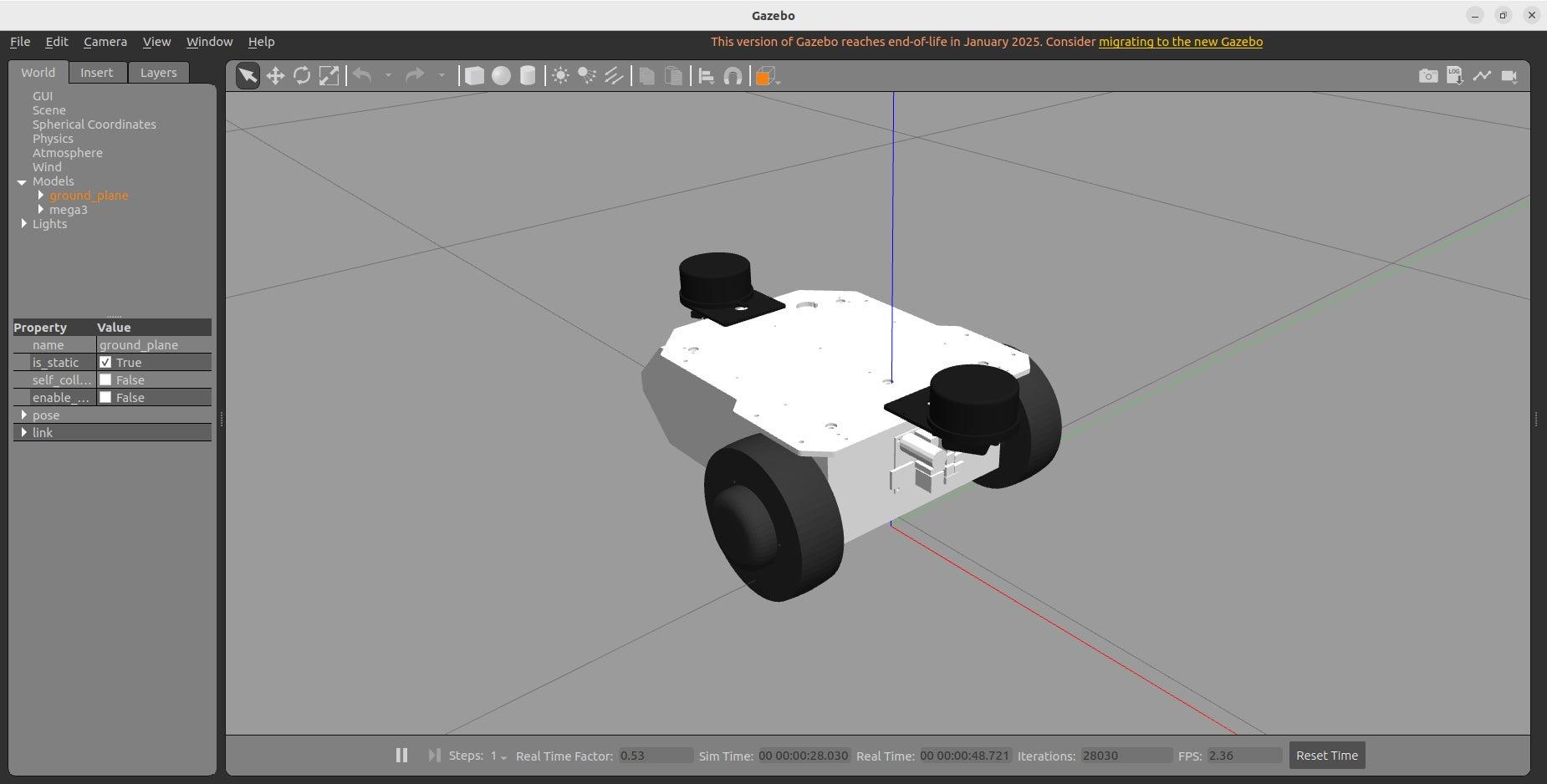Viewport: 1547px width, 784px height.
Task: Switch to the Insert tab
Action: click(96, 73)
